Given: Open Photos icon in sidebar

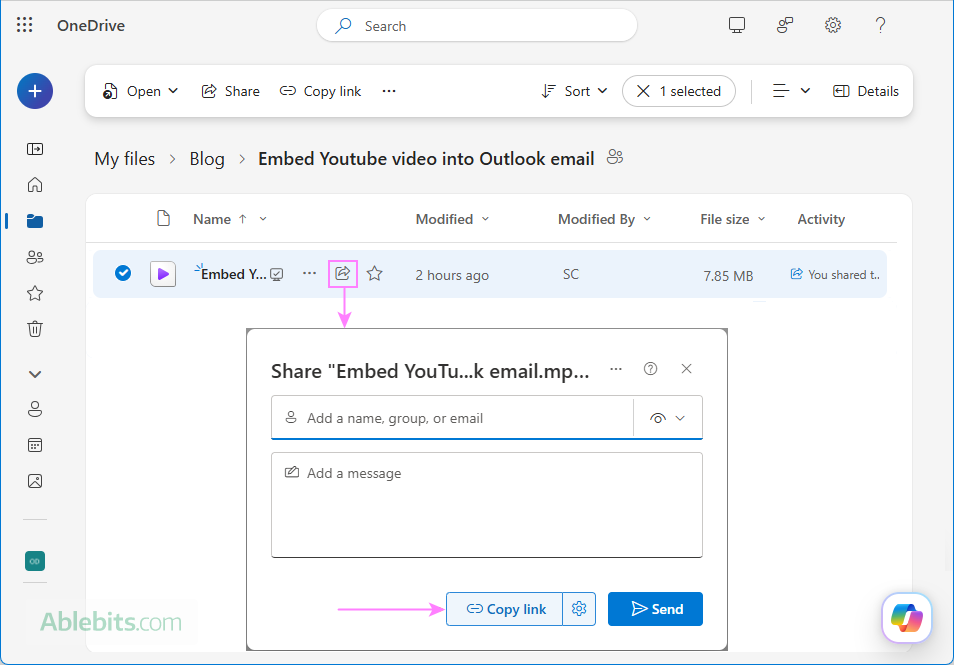Looking at the screenshot, I should coord(35,481).
